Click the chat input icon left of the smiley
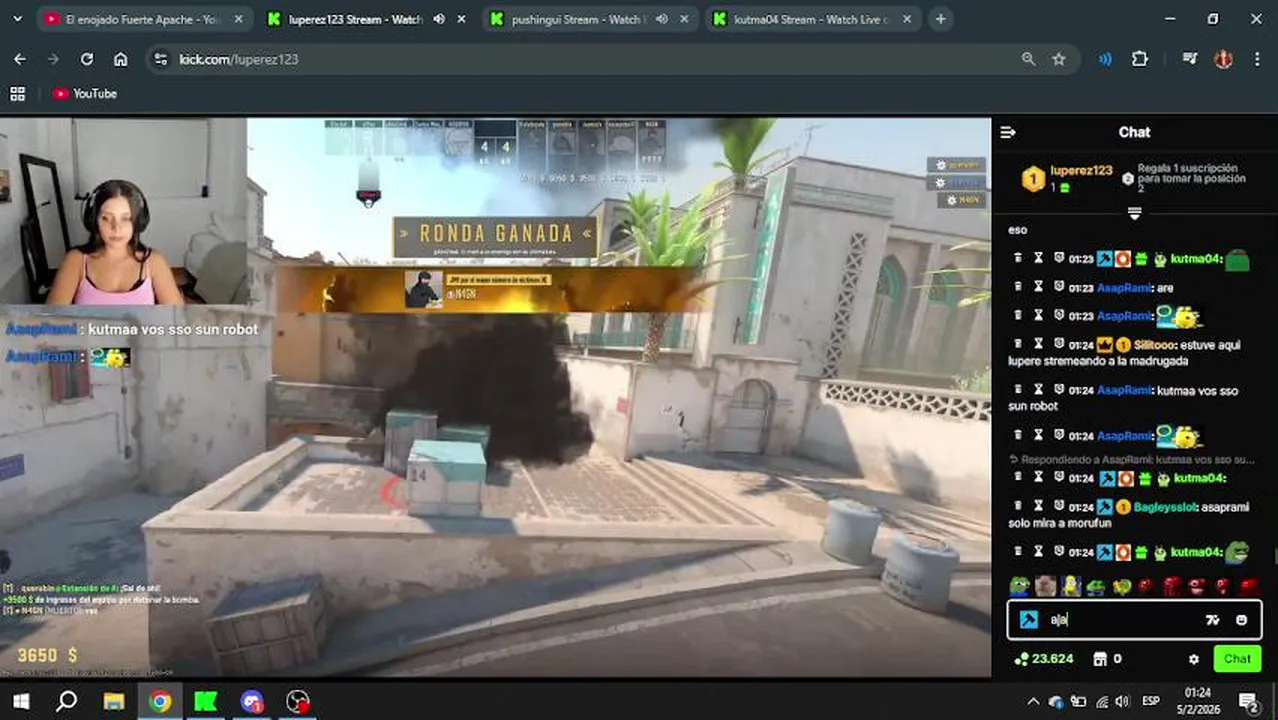 pos(1213,620)
